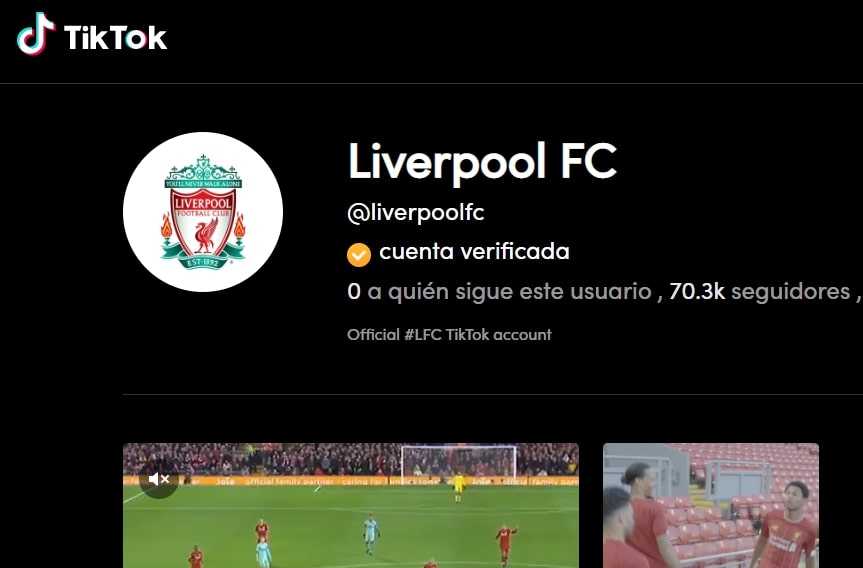Click the @liverpoolfc username handle
The height and width of the screenshot is (568, 863).
pos(416,213)
